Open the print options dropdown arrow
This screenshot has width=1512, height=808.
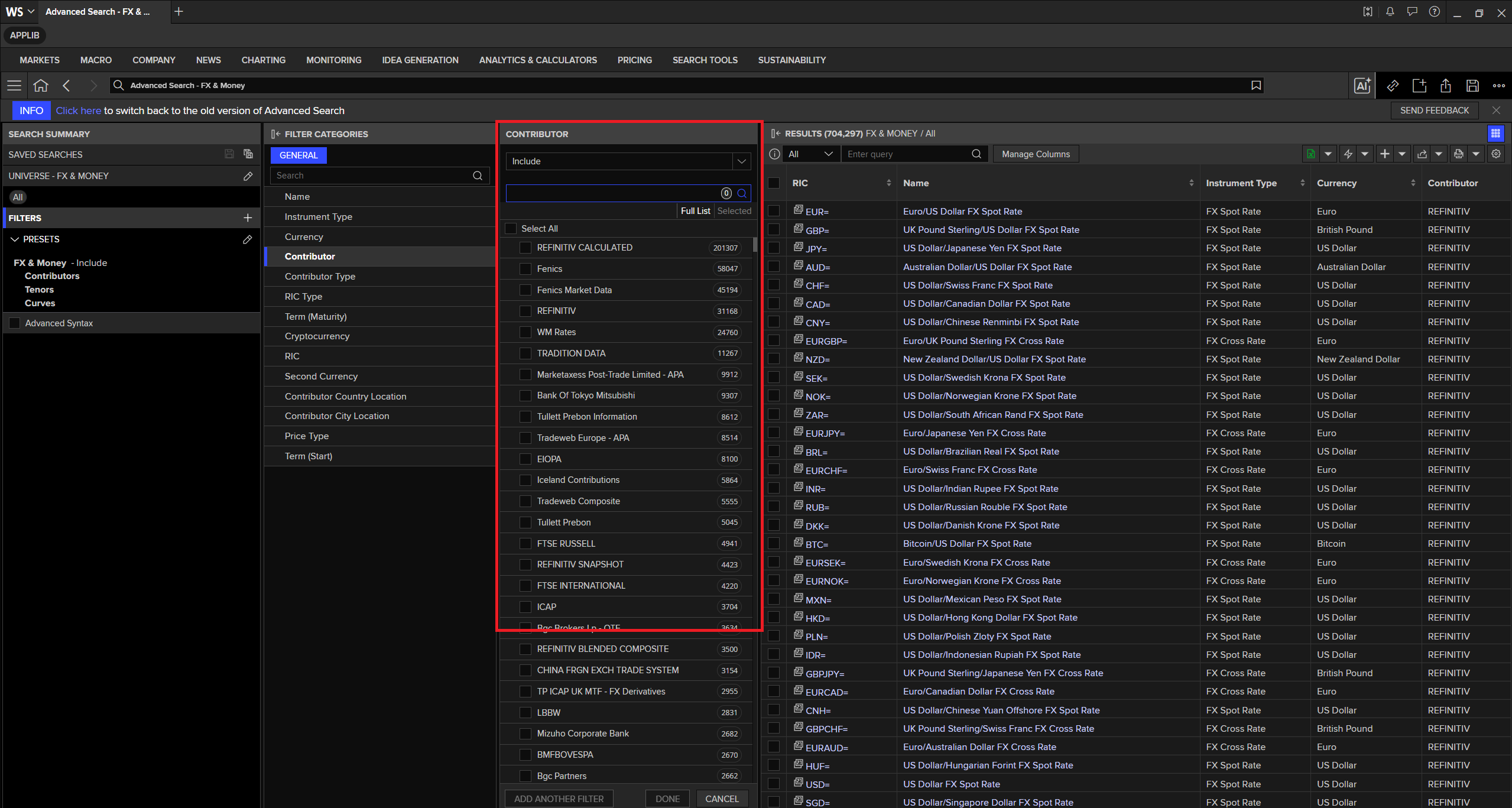point(1476,154)
